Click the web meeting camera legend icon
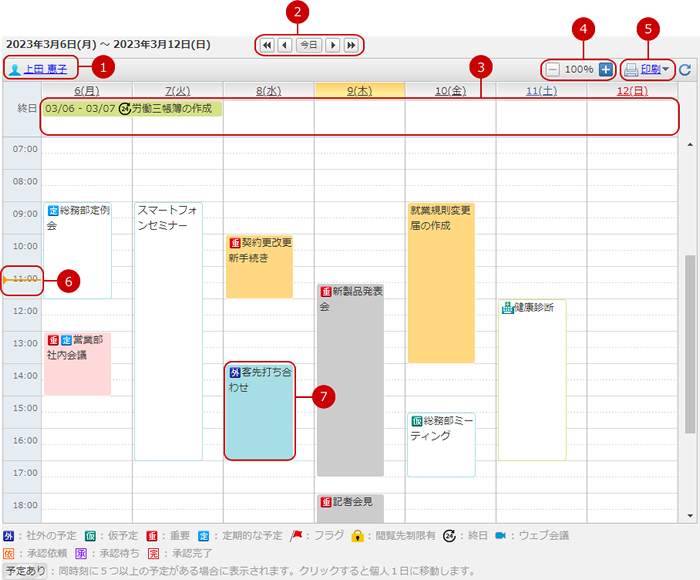The image size is (700, 580). [500, 535]
